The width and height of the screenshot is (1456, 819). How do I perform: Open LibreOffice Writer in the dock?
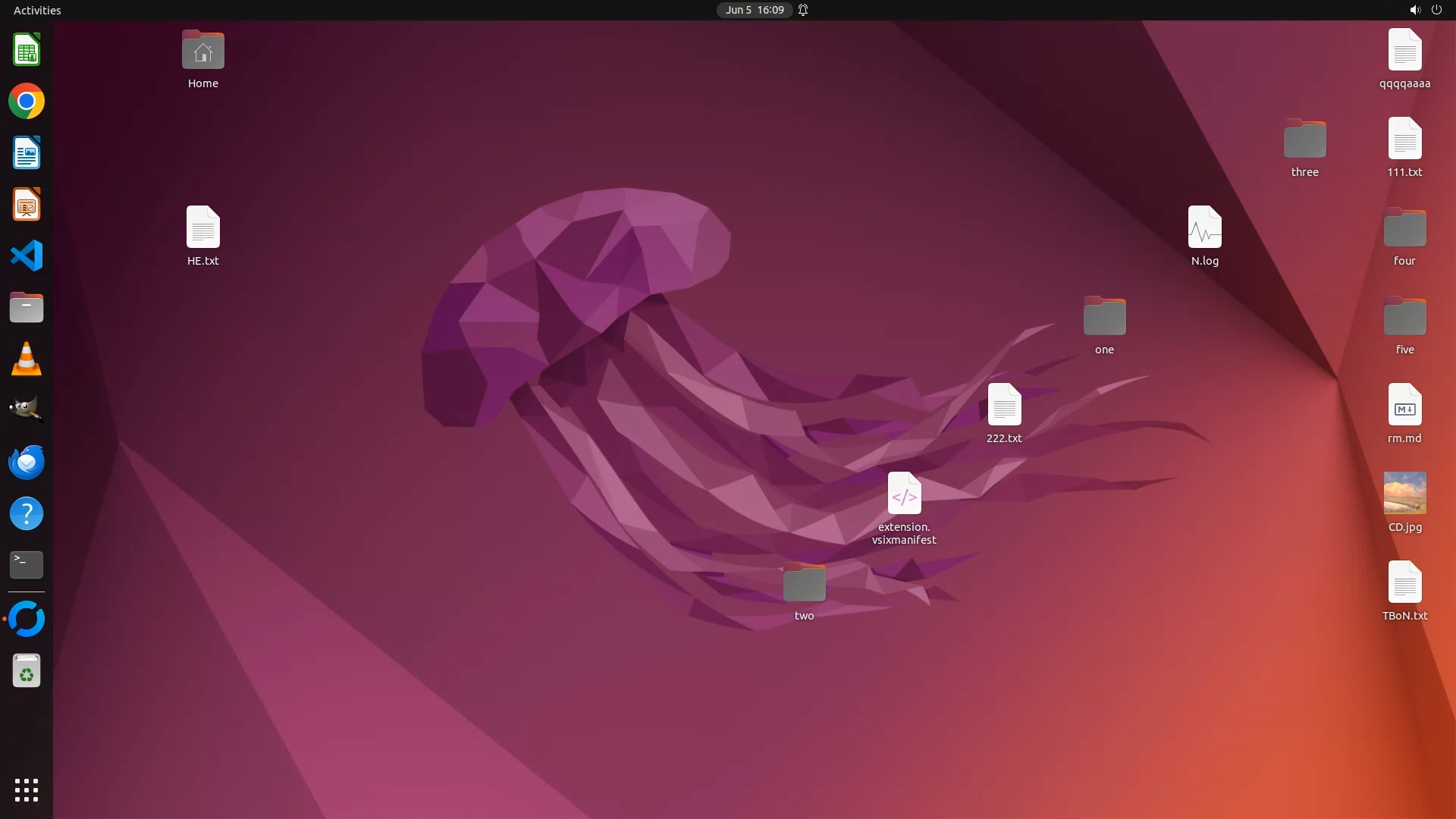click(x=27, y=153)
